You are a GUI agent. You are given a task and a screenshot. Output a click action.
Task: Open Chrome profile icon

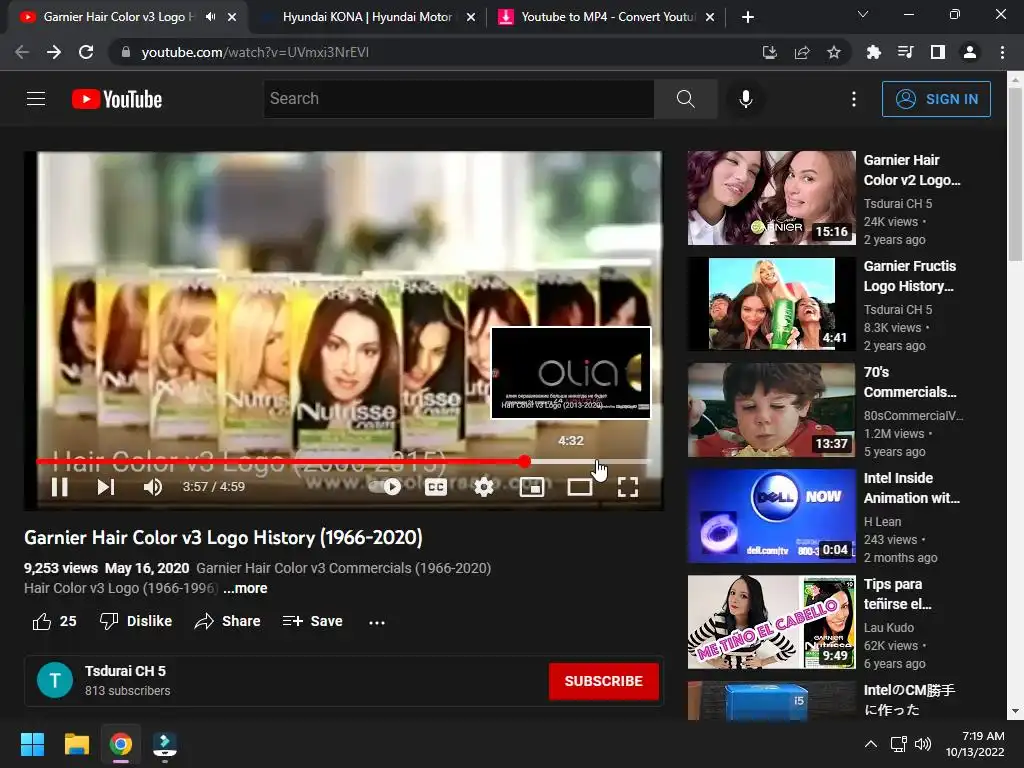pos(970,52)
